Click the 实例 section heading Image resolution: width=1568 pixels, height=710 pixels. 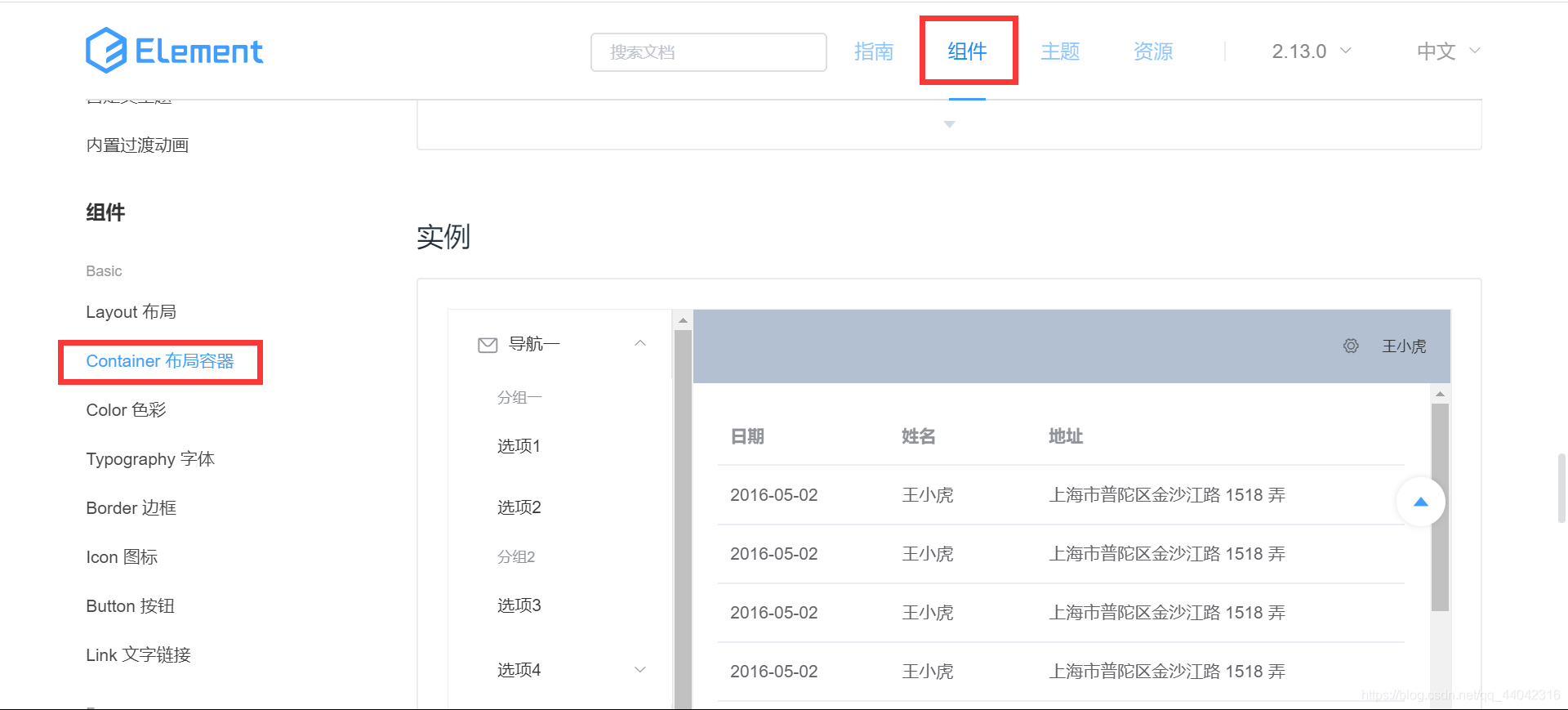click(x=443, y=237)
